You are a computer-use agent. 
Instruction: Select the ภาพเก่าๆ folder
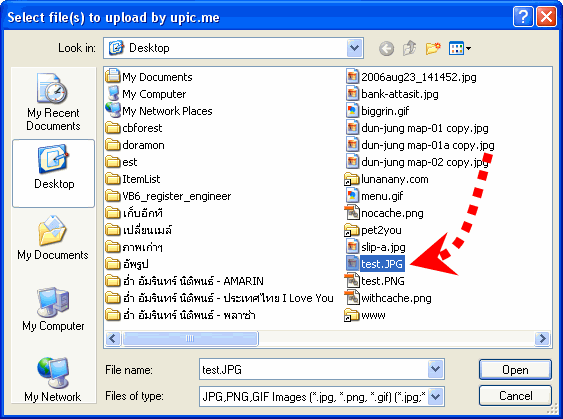[x=134, y=247]
